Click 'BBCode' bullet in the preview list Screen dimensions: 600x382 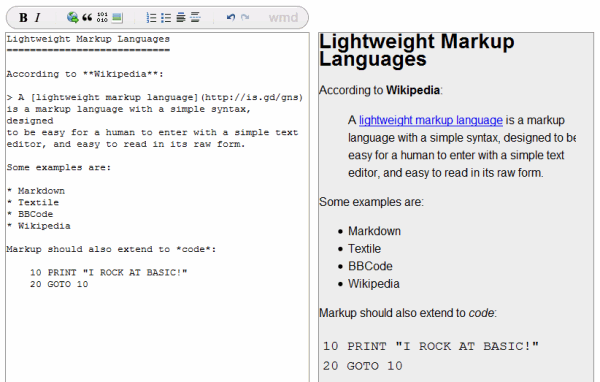click(370, 266)
